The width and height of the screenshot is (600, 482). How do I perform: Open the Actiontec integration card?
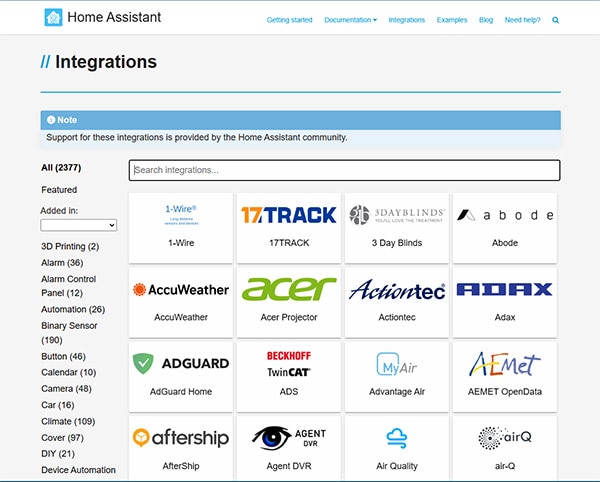[397, 302]
